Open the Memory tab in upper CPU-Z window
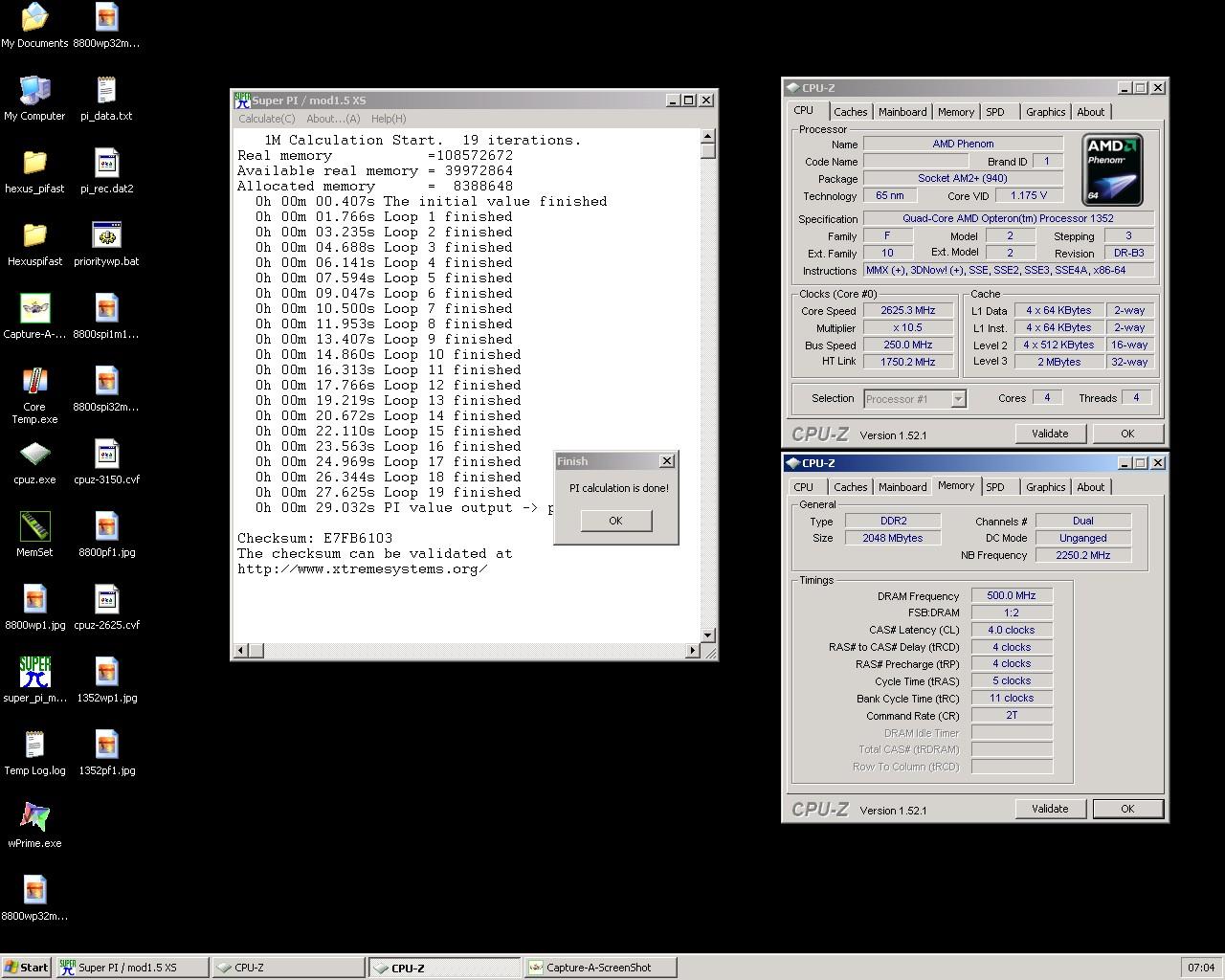 [956, 112]
